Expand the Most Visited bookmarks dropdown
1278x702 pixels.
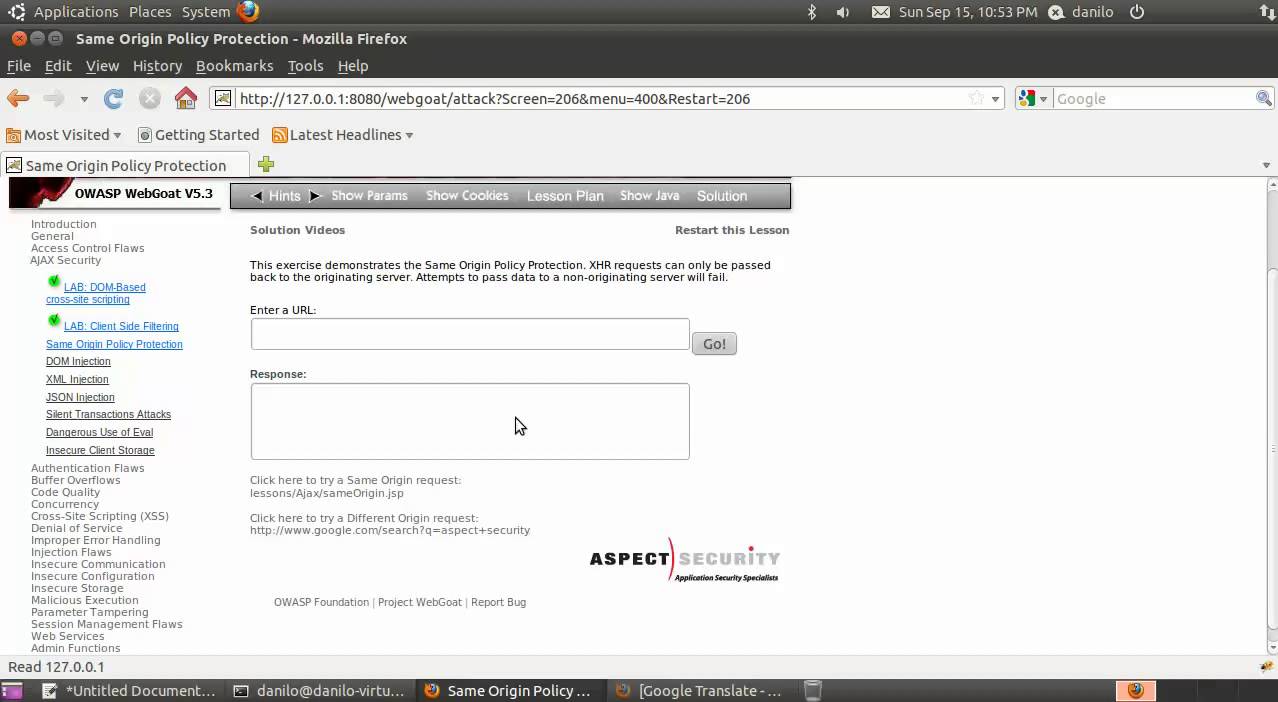click(x=64, y=135)
